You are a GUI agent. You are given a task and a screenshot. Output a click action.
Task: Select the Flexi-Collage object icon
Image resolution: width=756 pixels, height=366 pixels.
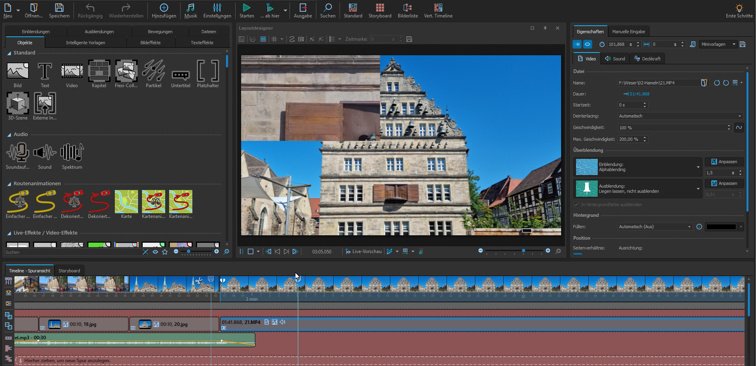(x=126, y=71)
